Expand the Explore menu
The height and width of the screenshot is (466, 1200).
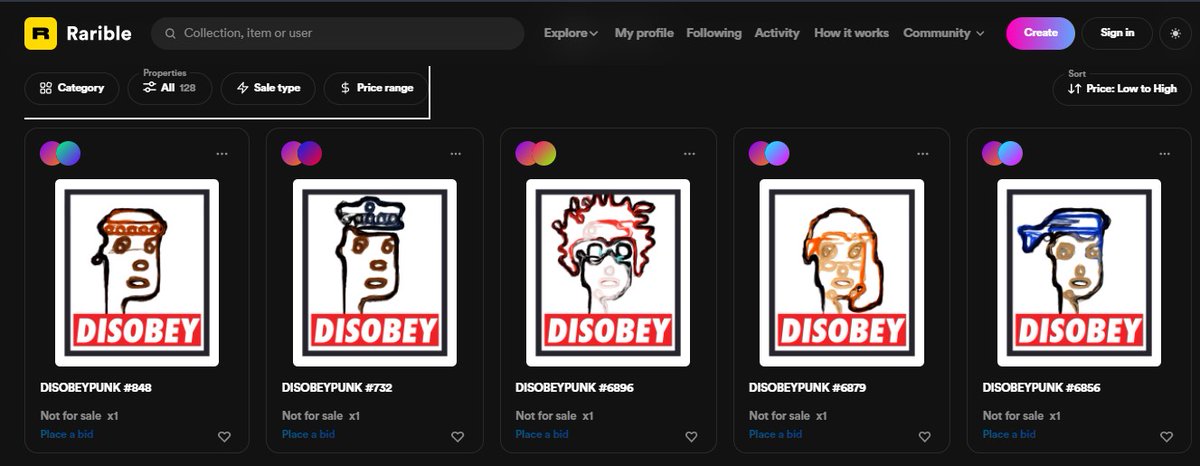[571, 33]
